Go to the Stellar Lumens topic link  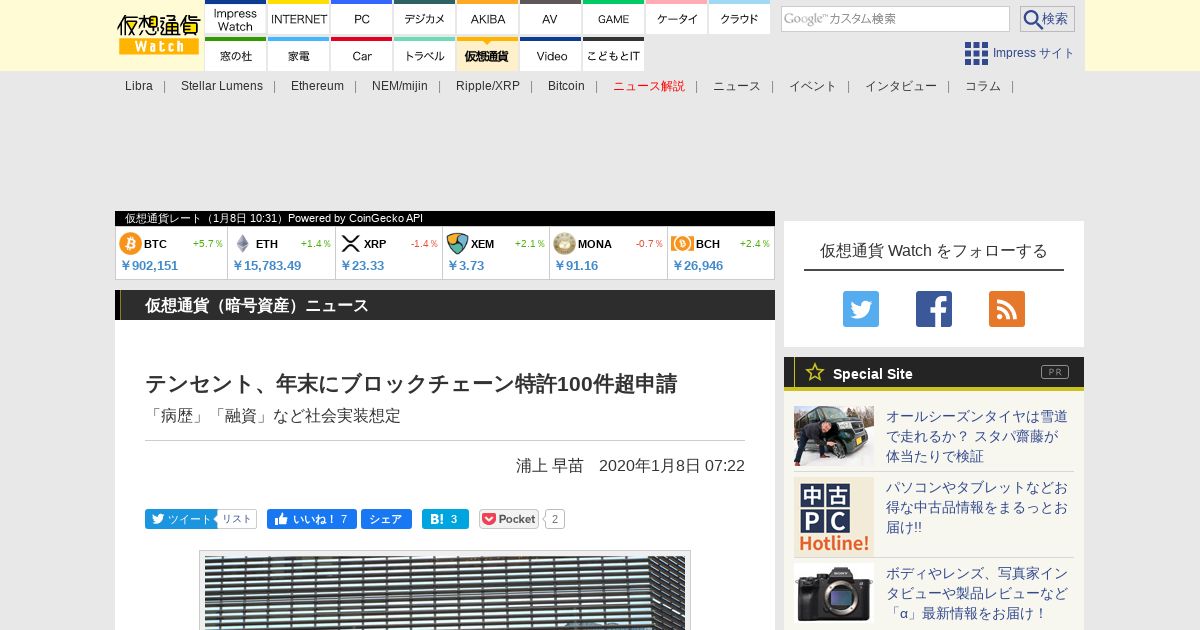tap(222, 86)
